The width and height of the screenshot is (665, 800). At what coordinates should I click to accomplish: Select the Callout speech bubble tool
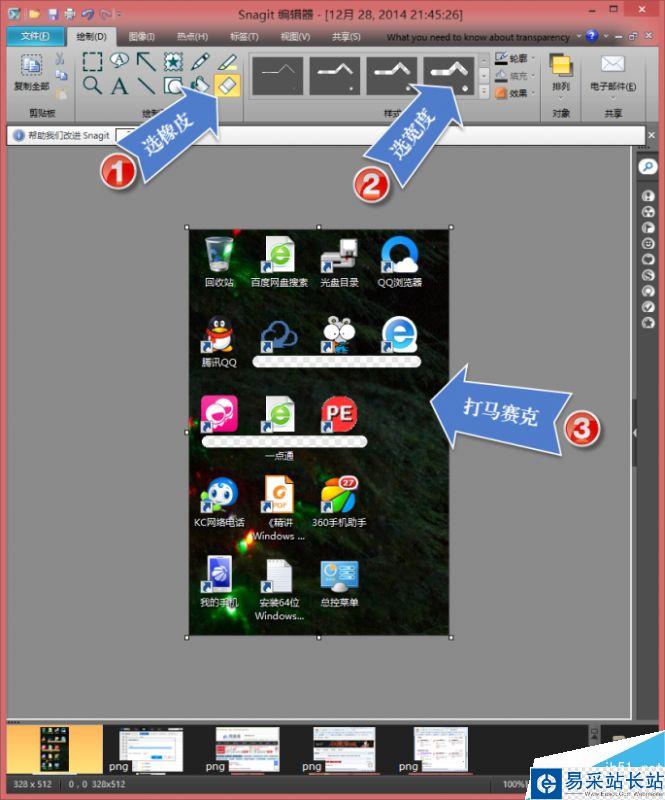tap(119, 60)
